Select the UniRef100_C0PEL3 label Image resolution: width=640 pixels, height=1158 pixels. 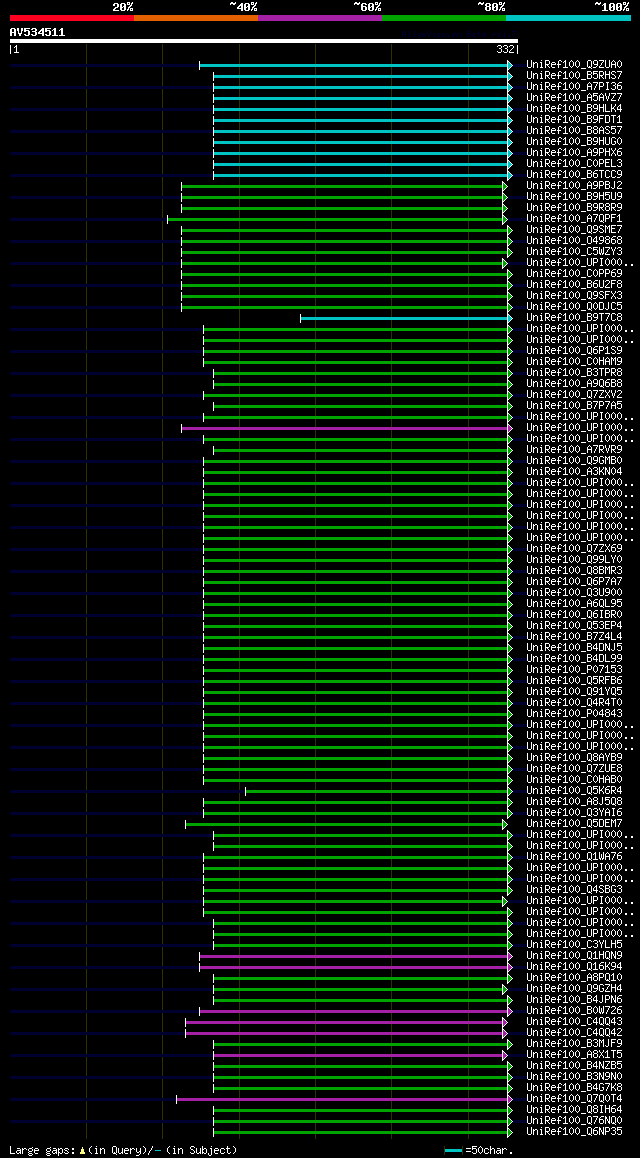click(x=574, y=164)
